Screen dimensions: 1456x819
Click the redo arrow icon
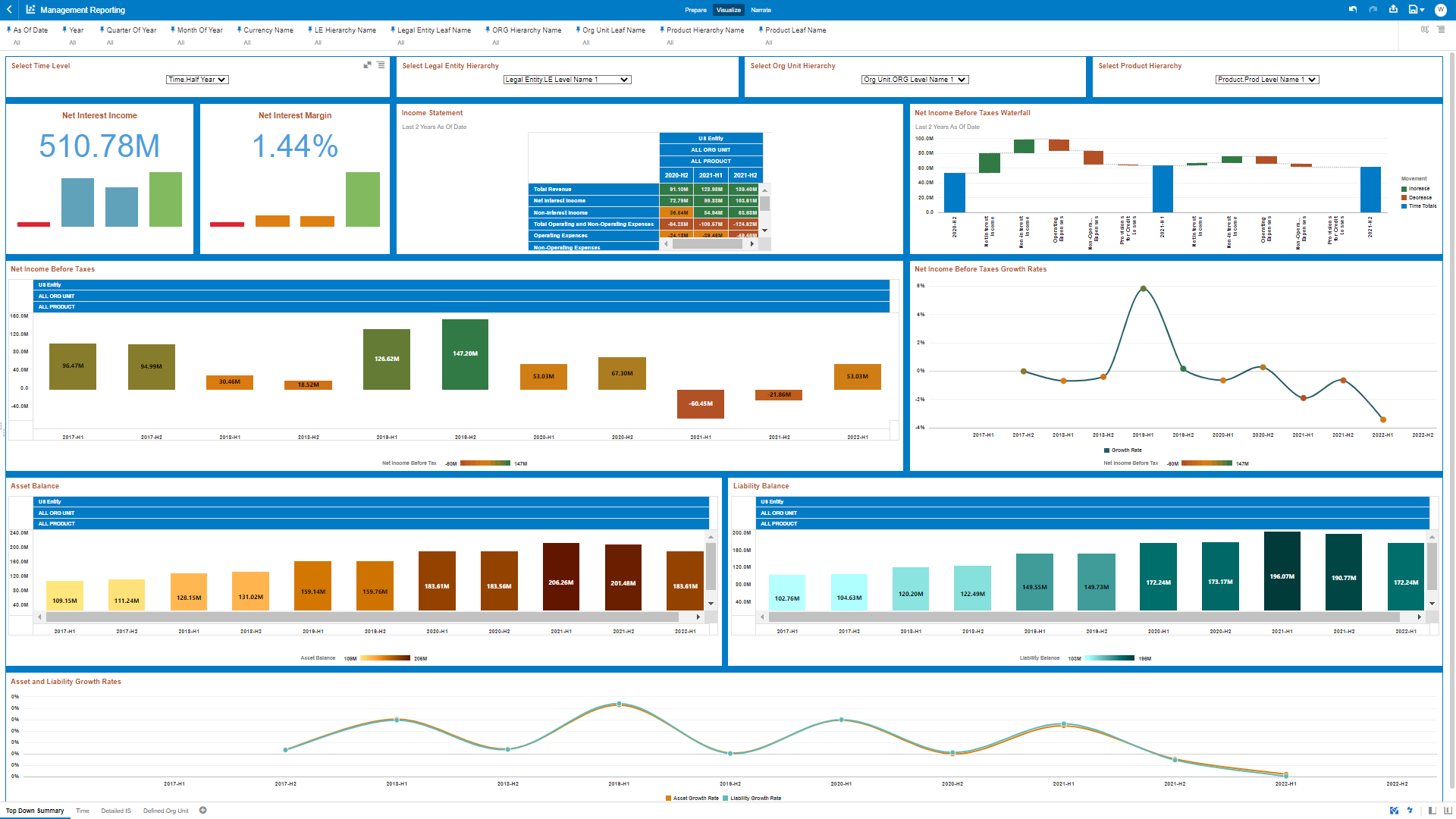[x=1373, y=10]
